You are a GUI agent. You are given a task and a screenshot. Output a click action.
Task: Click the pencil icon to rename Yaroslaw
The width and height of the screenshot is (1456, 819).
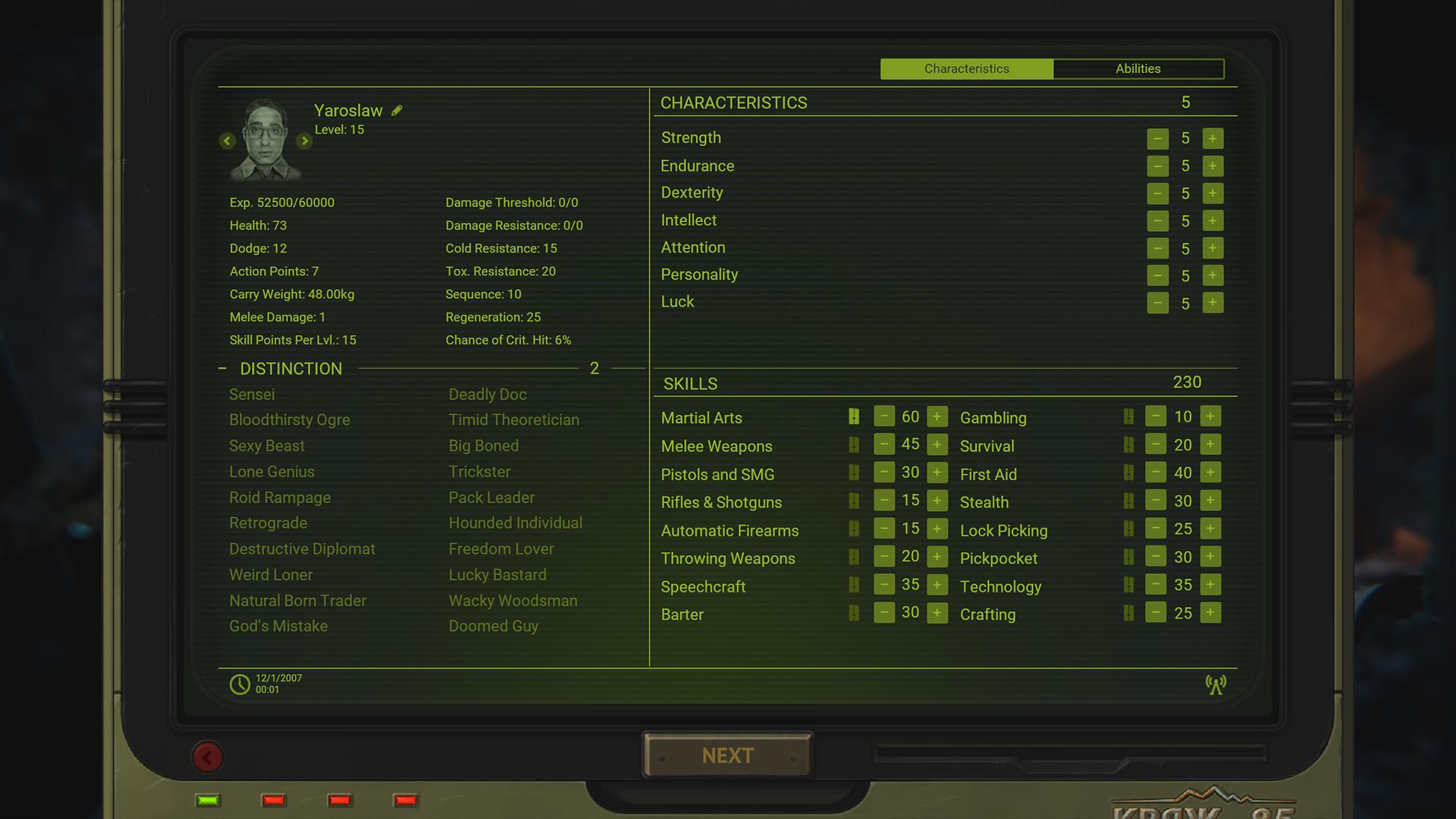click(x=397, y=110)
